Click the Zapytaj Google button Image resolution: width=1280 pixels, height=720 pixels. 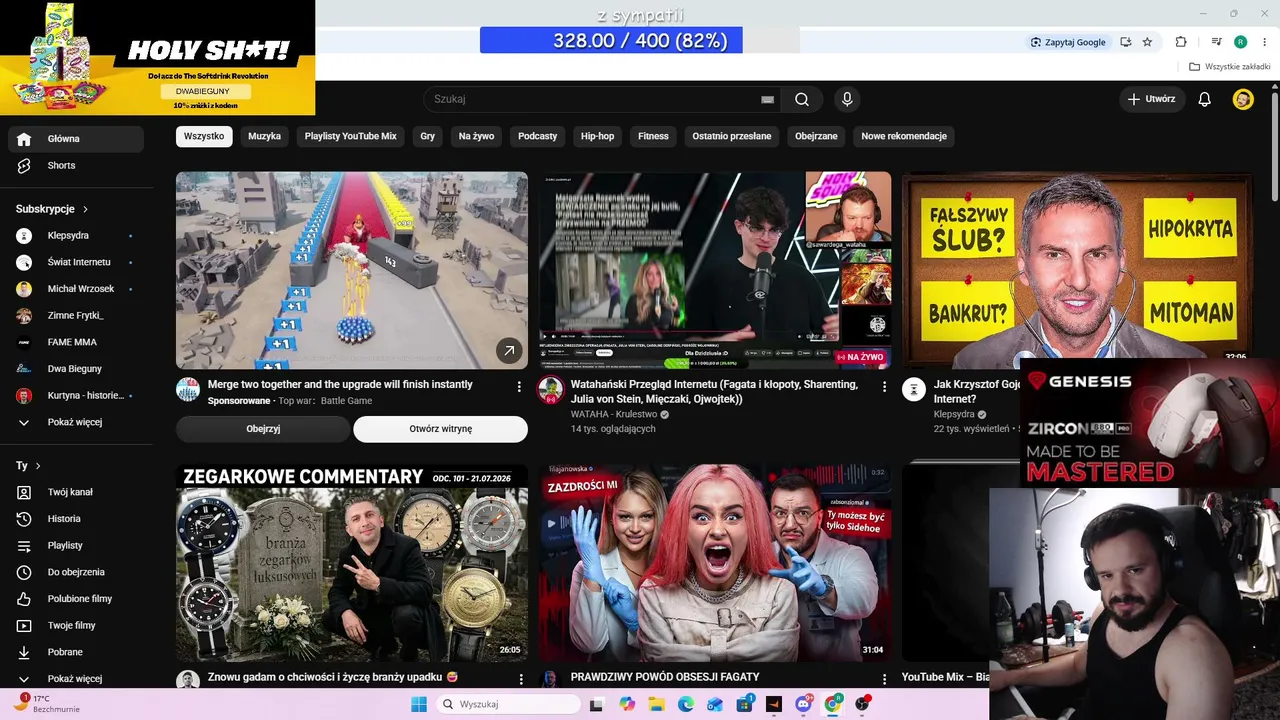point(1069,42)
